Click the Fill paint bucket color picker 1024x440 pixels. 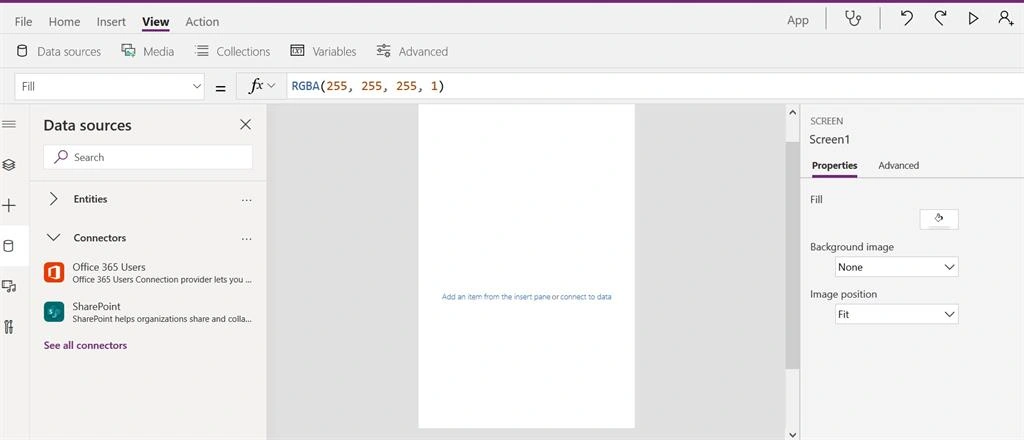point(939,219)
